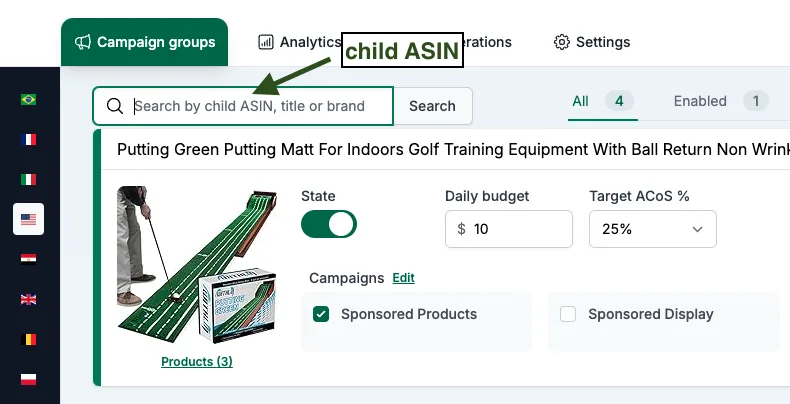Screen dimensions: 790x404
Task: Choose the Italy flag marketplace
Action: point(28,179)
